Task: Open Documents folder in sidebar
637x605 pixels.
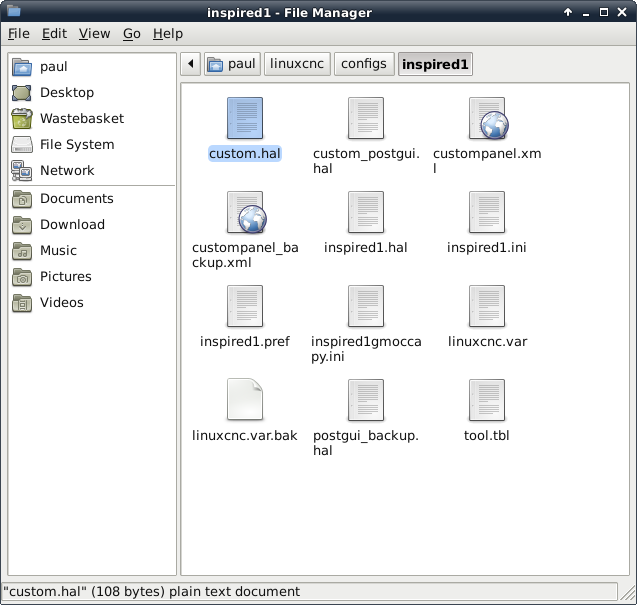Action: (92, 199)
